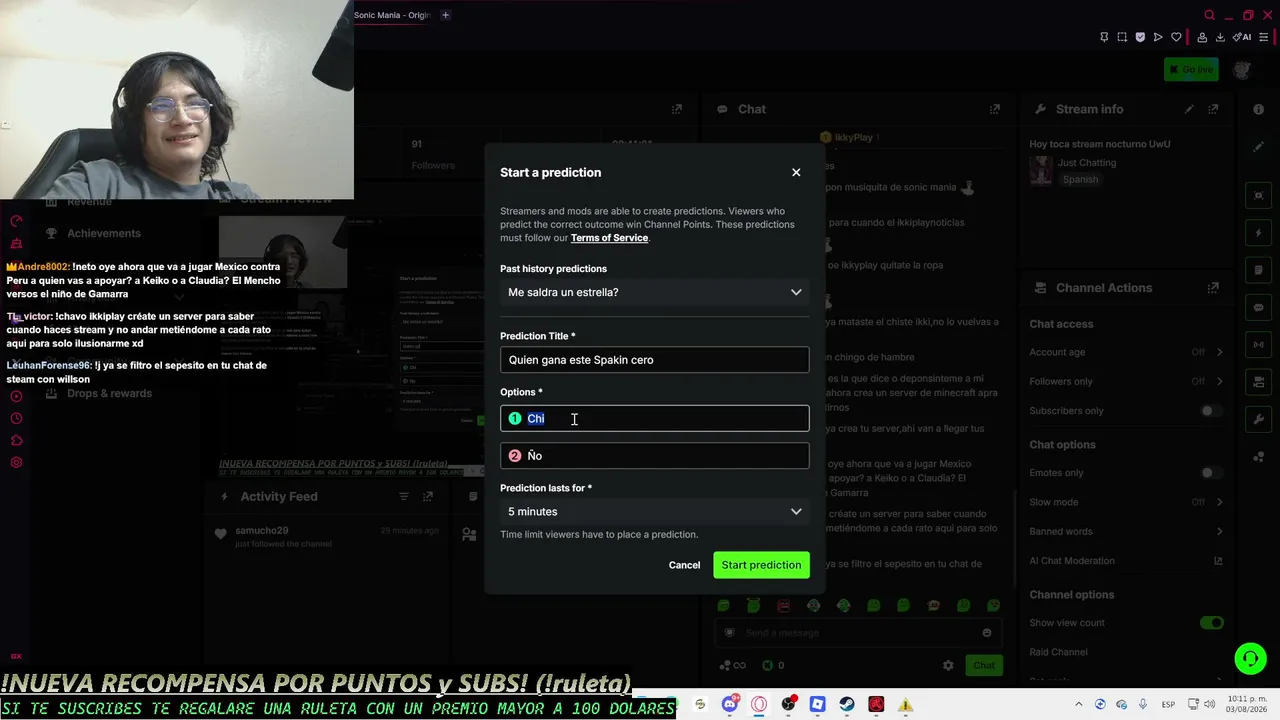The height and width of the screenshot is (720, 1280).
Task: Pop out the Channel Actions panel
Action: coord(1214,288)
